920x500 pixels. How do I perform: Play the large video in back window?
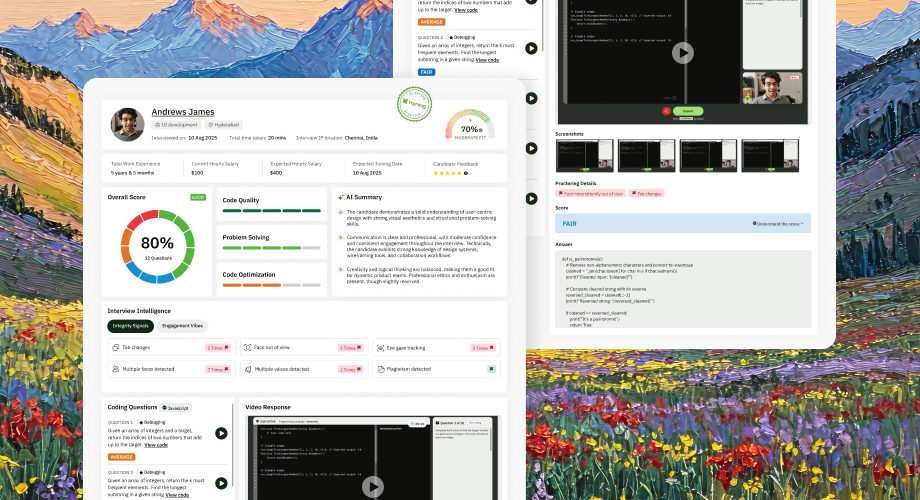(682, 53)
